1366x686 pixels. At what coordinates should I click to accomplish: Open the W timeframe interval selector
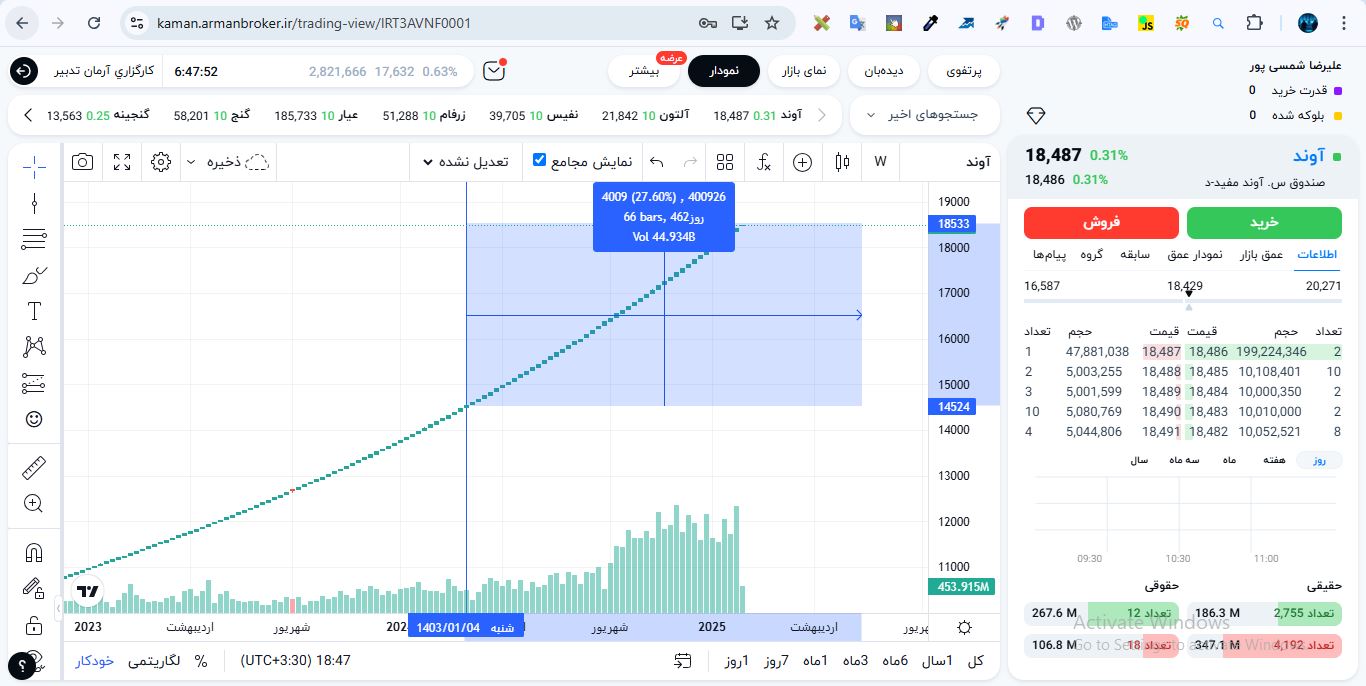880,162
